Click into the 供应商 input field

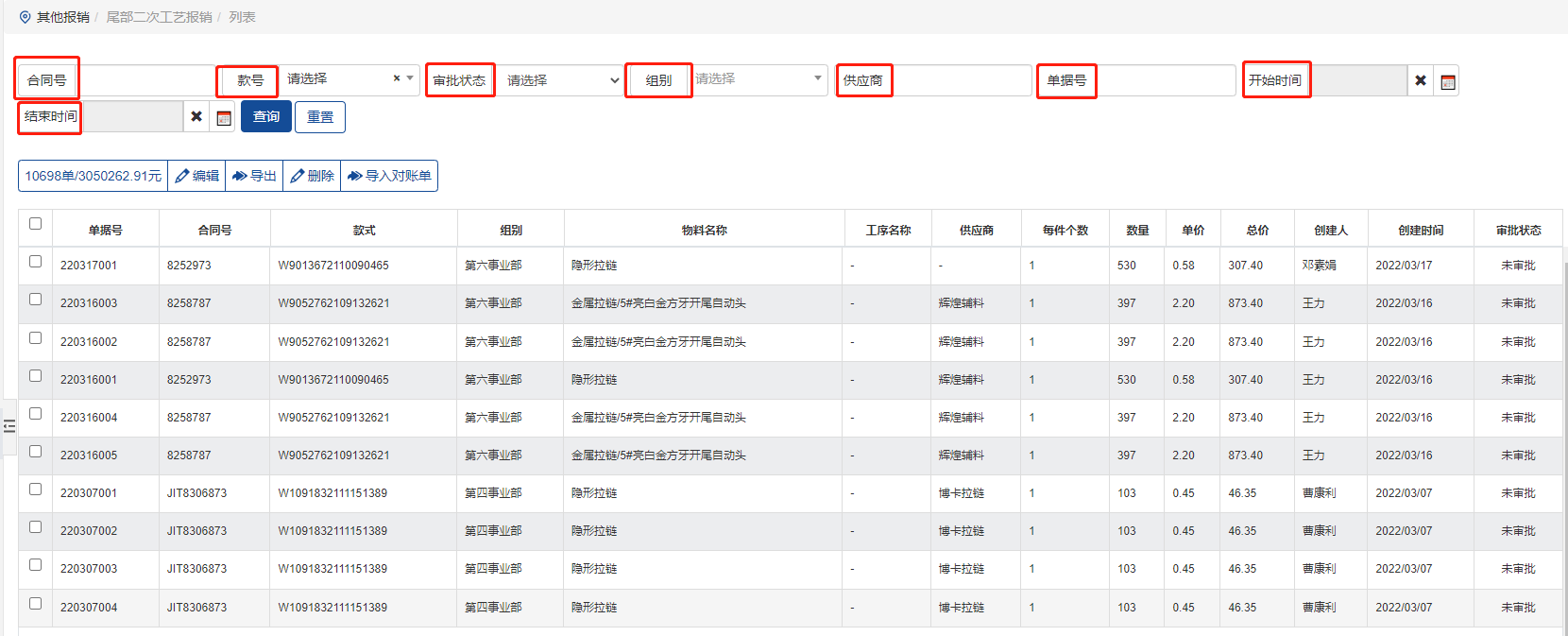(x=962, y=80)
